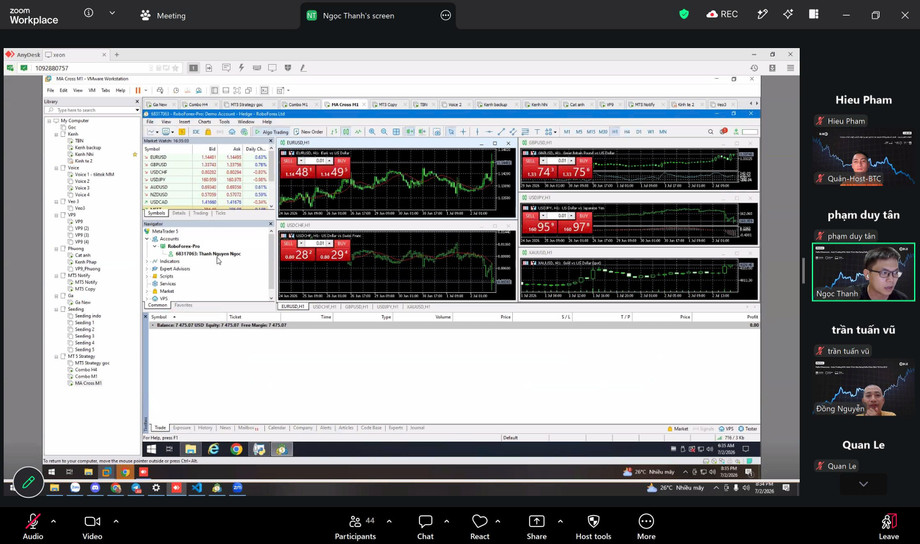
Task: Expand Expert Advisors node in Navigator
Action: pos(147,269)
